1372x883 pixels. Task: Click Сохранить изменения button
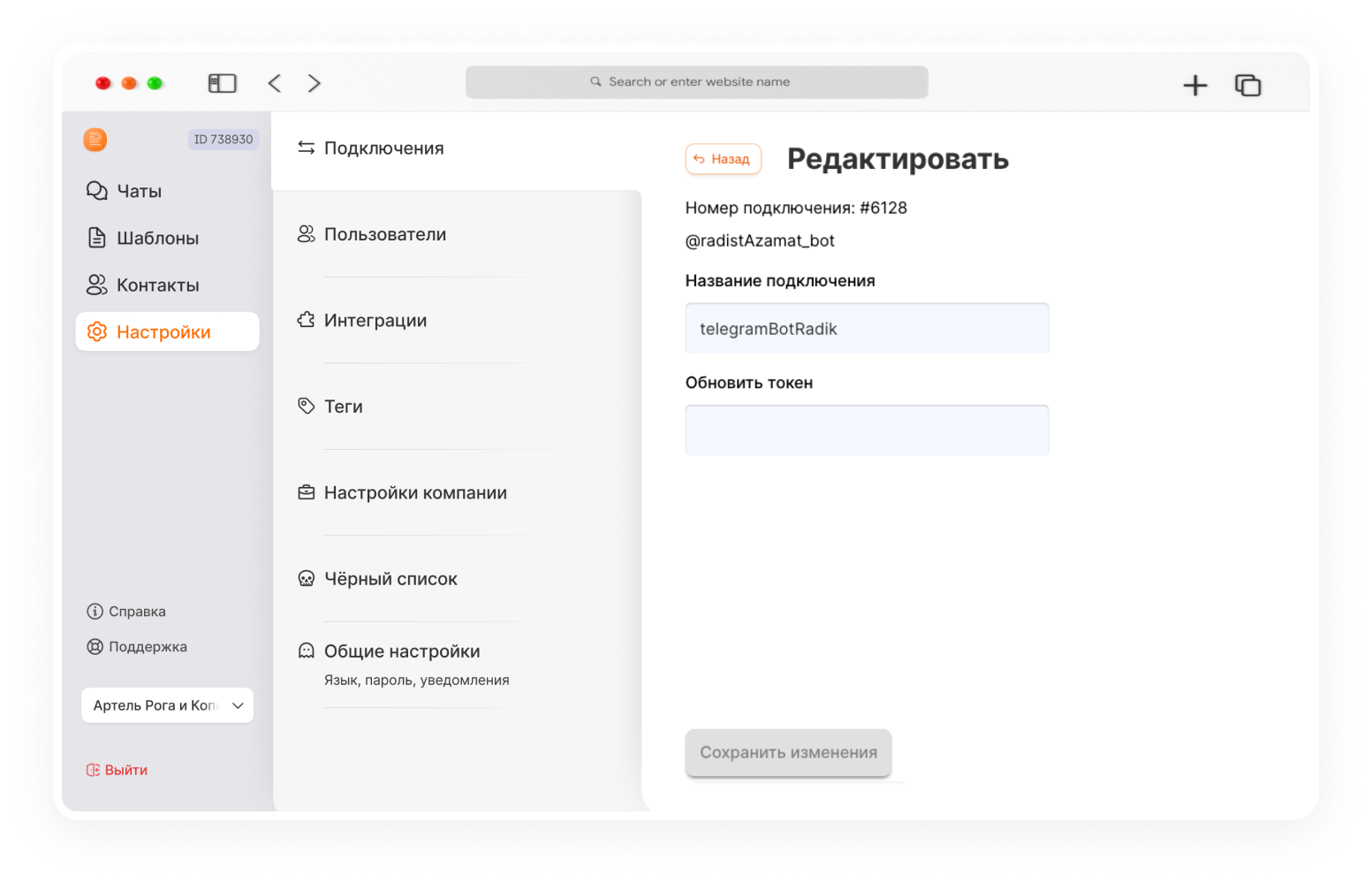pos(788,752)
